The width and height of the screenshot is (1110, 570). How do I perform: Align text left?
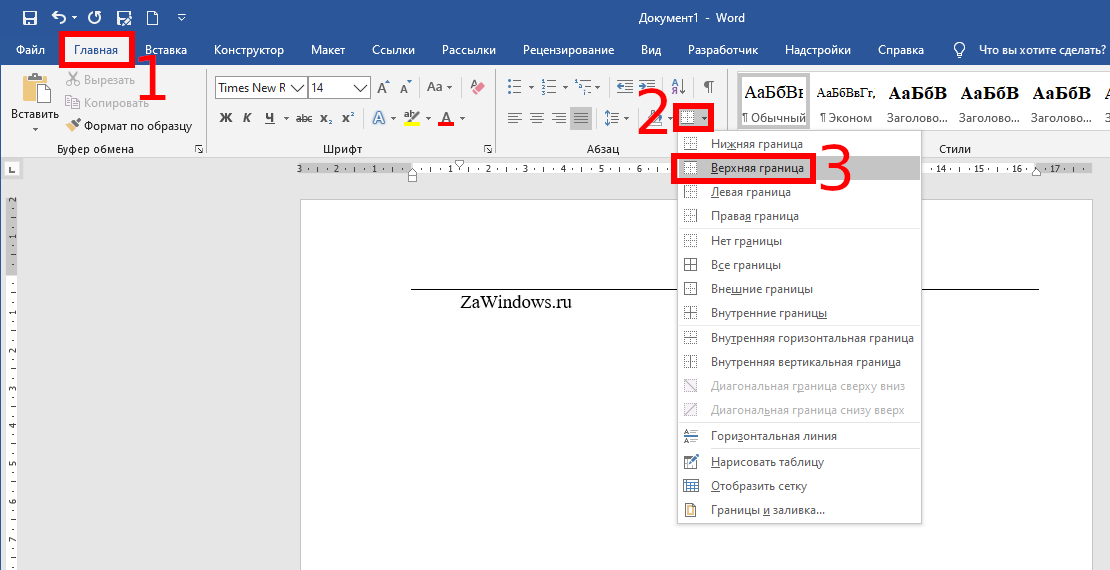coord(515,118)
